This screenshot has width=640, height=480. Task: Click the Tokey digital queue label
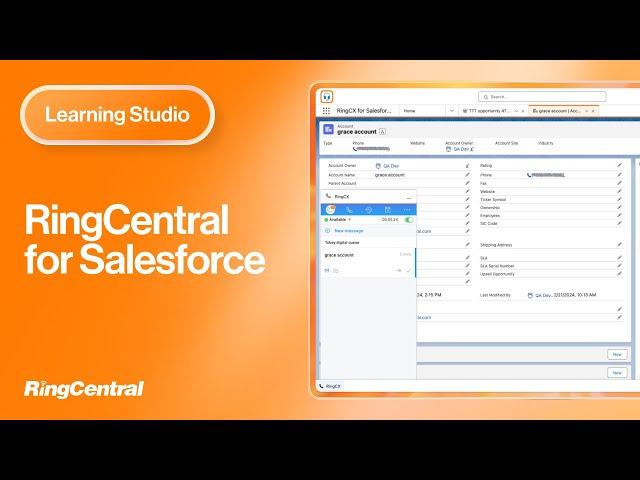pyautogui.click(x=342, y=243)
